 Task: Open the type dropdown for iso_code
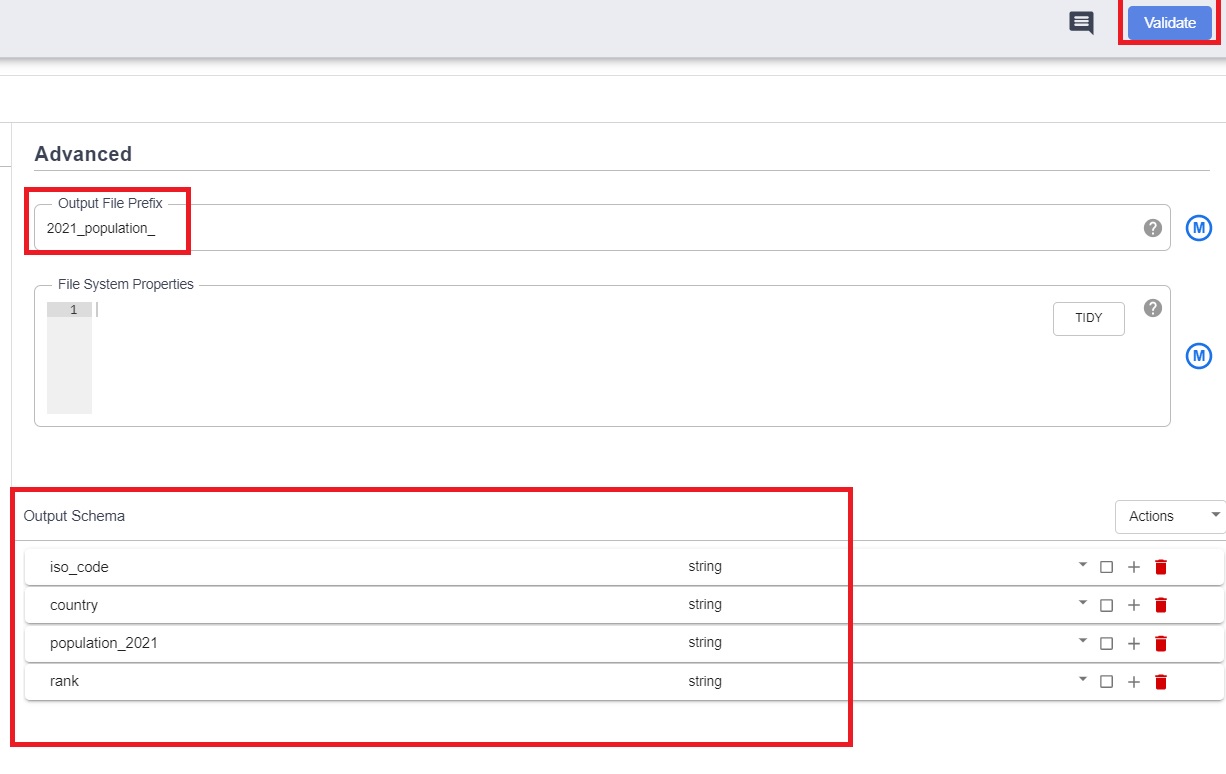1081,566
